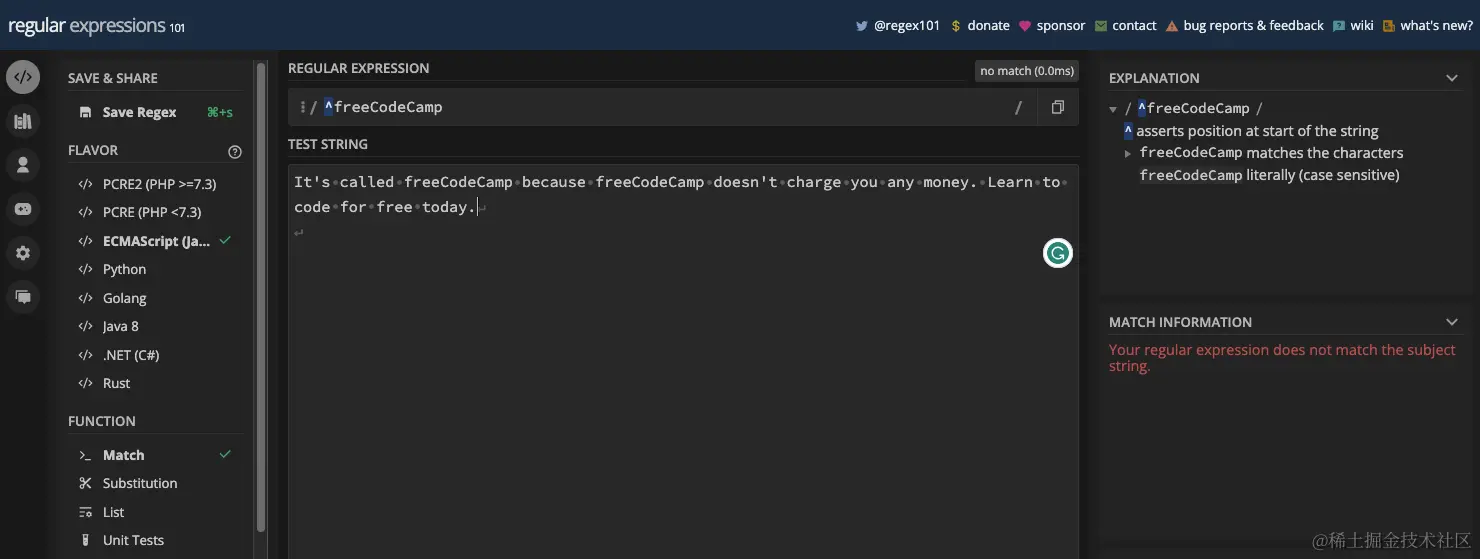Open the regex quiz gamepad icon
Viewport: 1480px width, 559px height.
click(23, 209)
